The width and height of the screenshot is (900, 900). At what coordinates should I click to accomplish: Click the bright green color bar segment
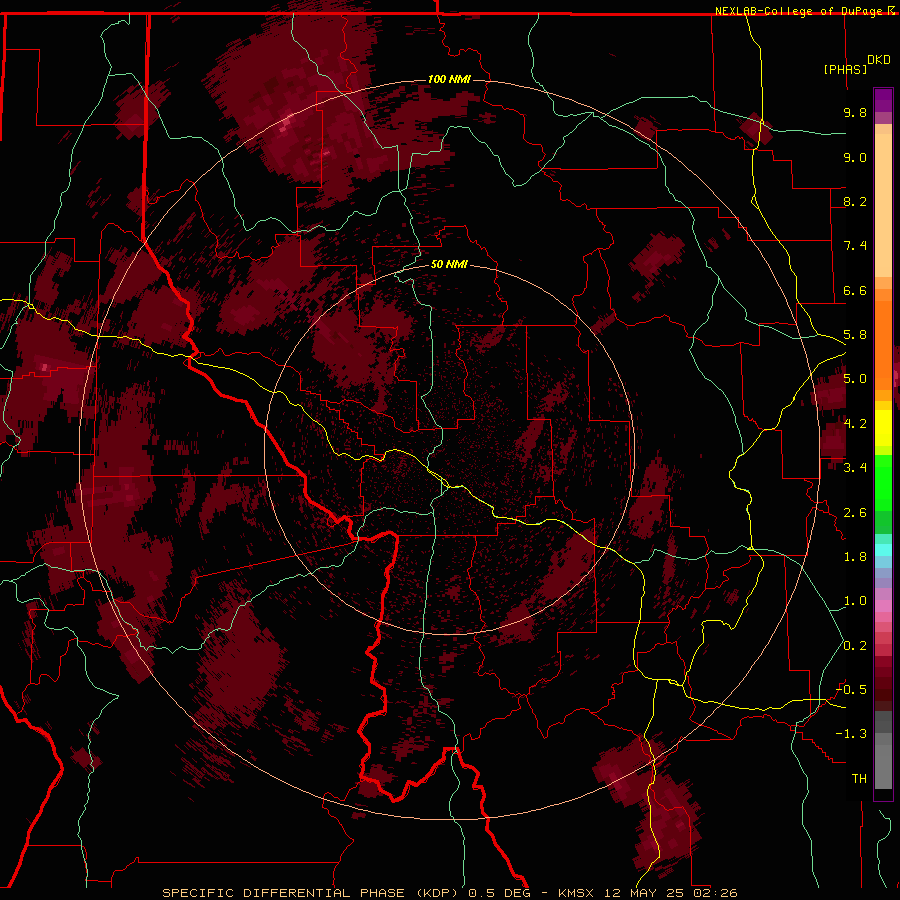[x=883, y=482]
